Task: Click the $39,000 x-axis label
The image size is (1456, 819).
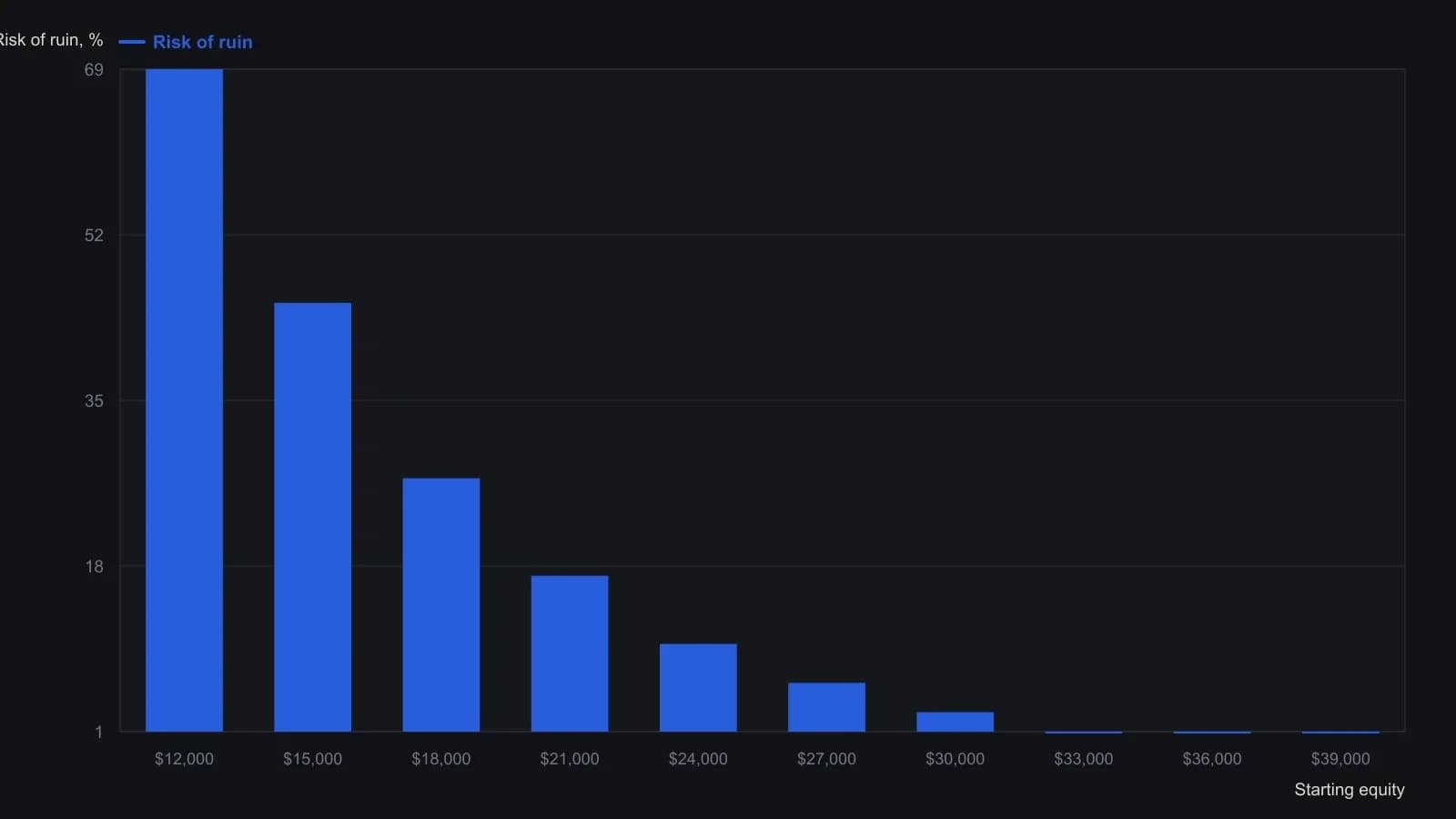Action: pyautogui.click(x=1340, y=759)
